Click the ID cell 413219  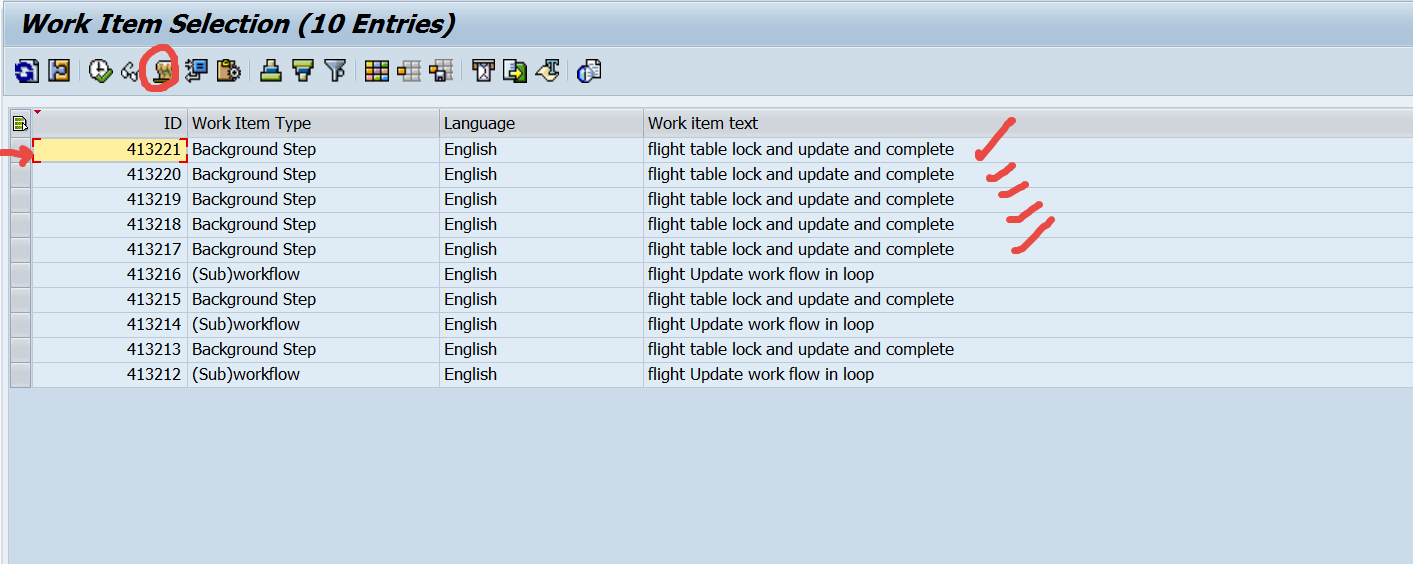(110, 199)
